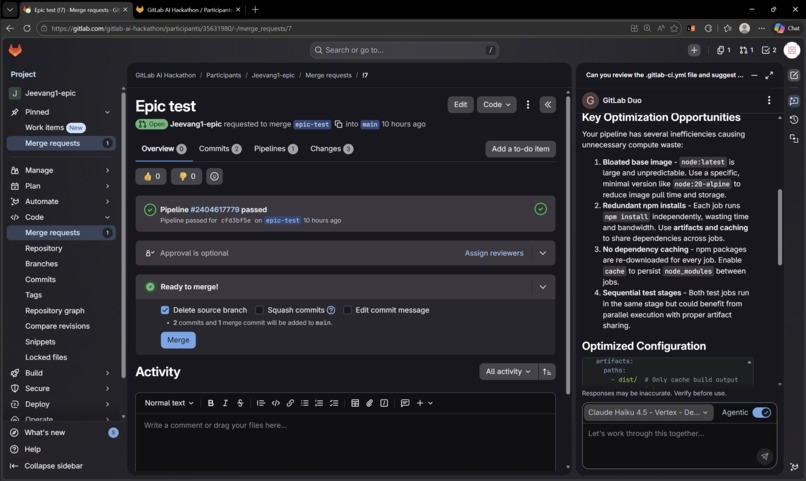This screenshot has width=806, height=481.
Task: Open the create new plus menu
Action: pos(694,50)
